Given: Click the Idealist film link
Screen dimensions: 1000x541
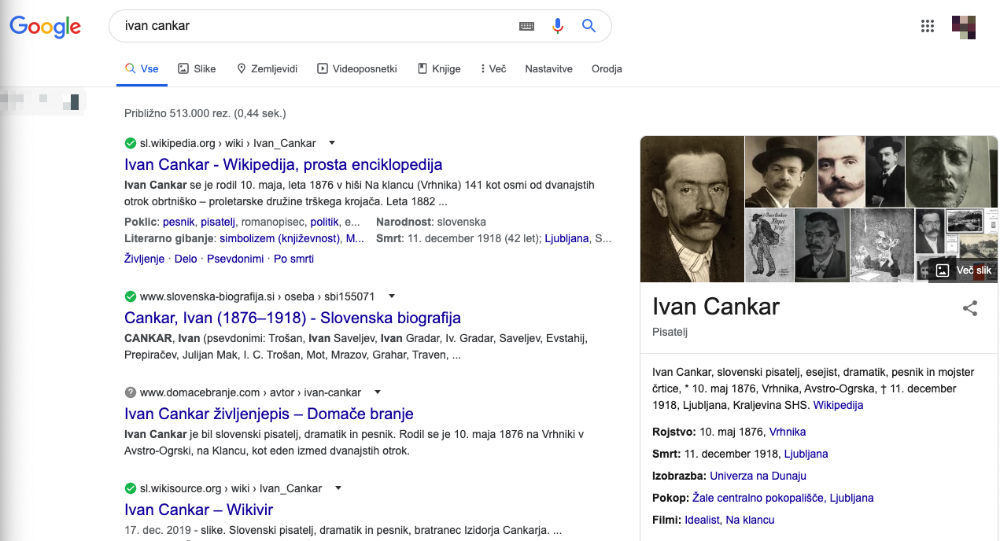Looking at the screenshot, I should click(703, 520).
